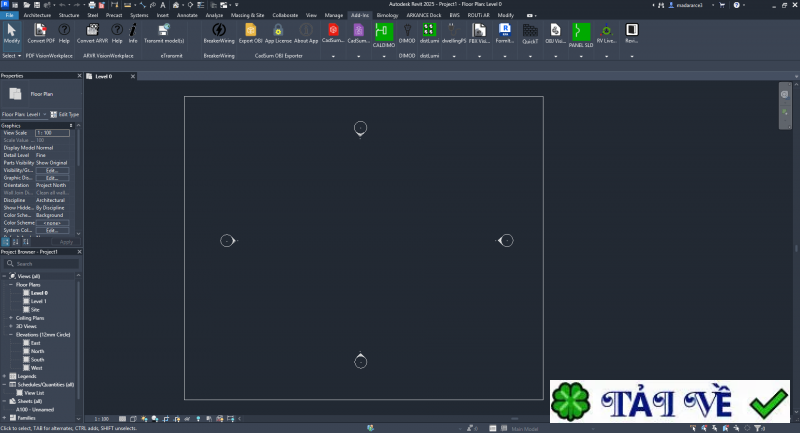The width and height of the screenshot is (800, 433).
Task: Collapse the Floor Plans tree node
Action: pos(11,285)
